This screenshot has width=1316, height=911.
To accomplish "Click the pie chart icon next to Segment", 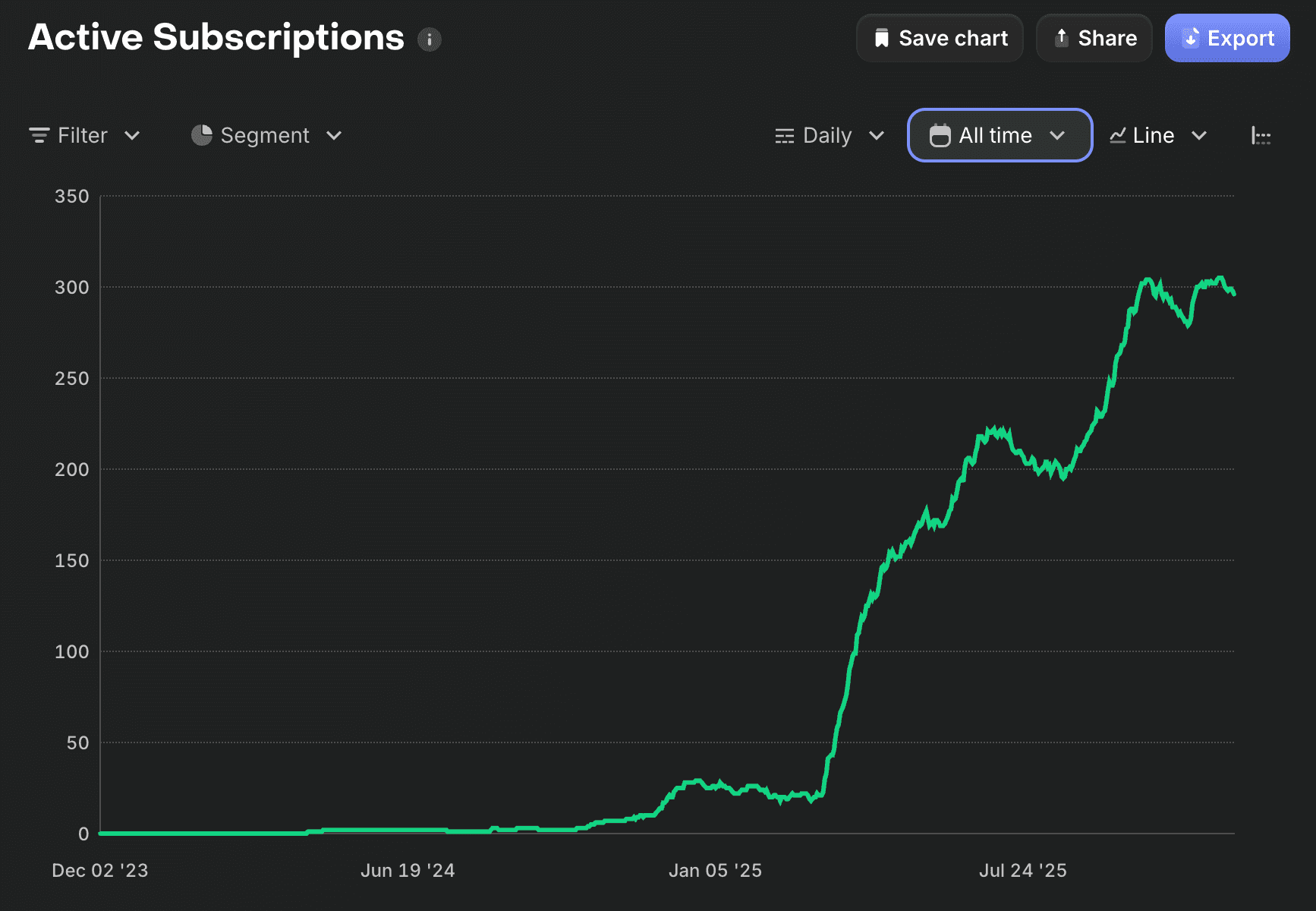I will [x=201, y=134].
